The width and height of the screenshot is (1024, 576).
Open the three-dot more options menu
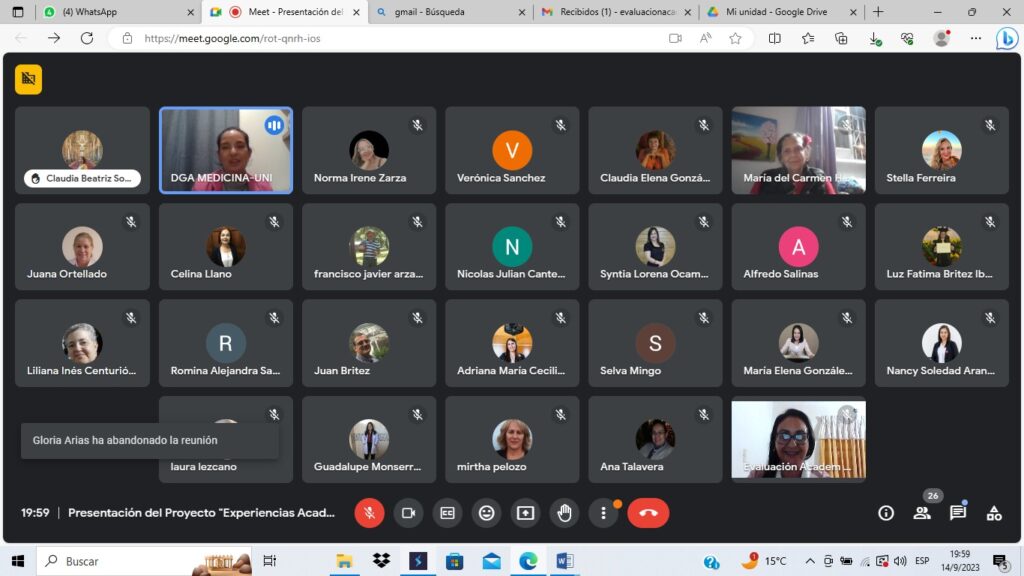point(603,513)
